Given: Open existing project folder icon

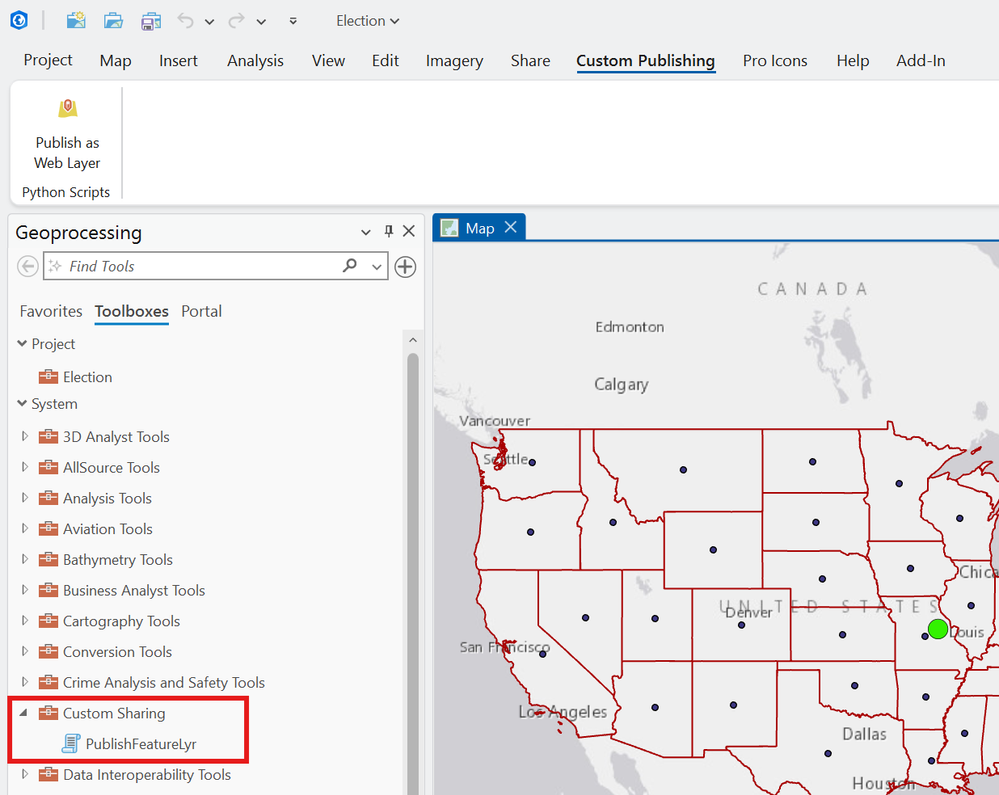Looking at the screenshot, I should pos(113,20).
